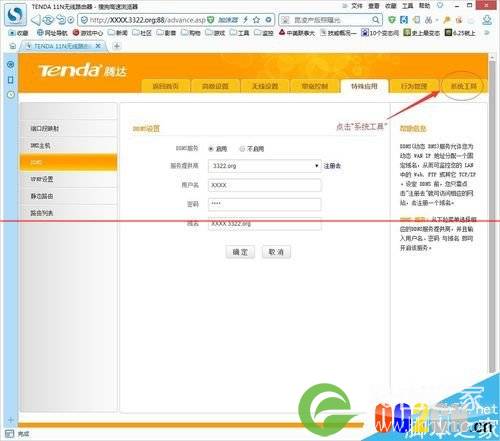The height and width of the screenshot is (441, 500).
Task: Click the favorites star bookmark bar item
Action: click(x=18, y=33)
